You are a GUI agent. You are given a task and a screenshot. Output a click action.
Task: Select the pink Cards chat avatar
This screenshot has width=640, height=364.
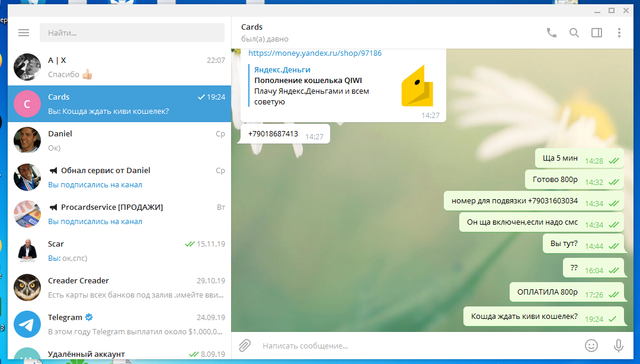(27, 104)
